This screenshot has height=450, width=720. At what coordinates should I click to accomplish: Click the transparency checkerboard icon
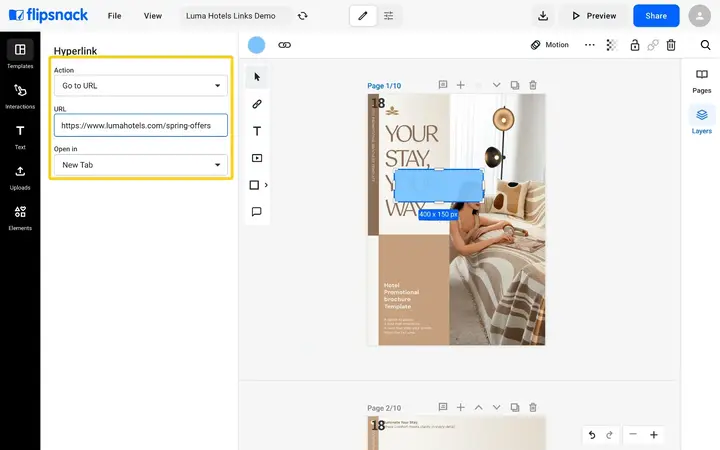click(x=612, y=45)
